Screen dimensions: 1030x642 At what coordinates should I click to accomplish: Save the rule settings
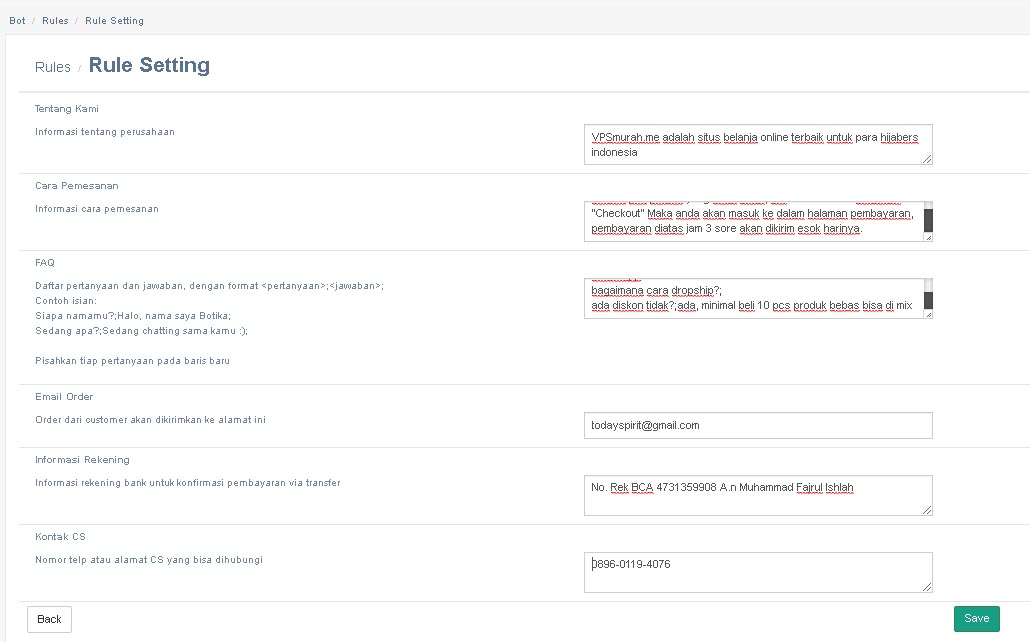pos(976,619)
